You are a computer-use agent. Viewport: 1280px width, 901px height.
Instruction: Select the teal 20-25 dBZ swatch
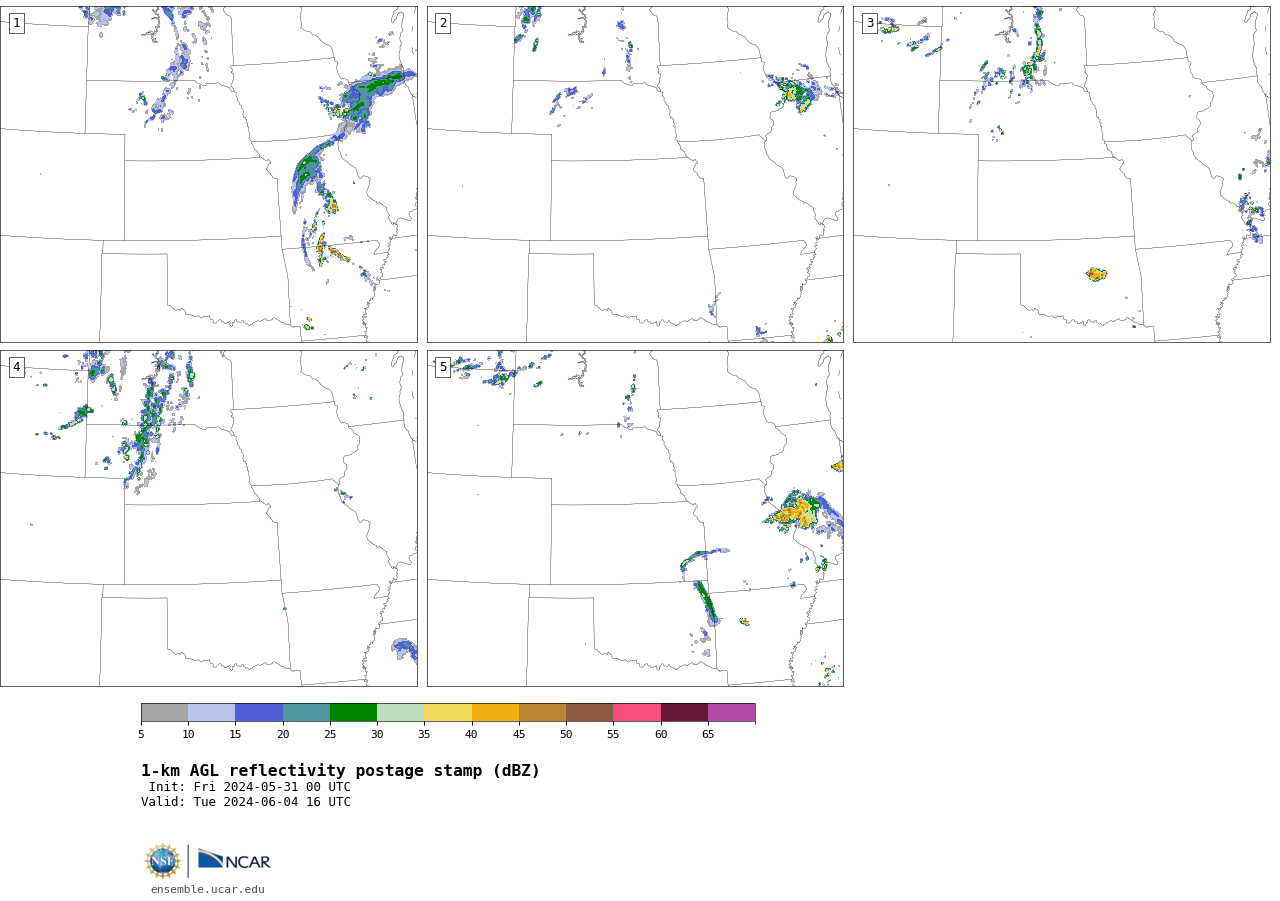[x=306, y=712]
